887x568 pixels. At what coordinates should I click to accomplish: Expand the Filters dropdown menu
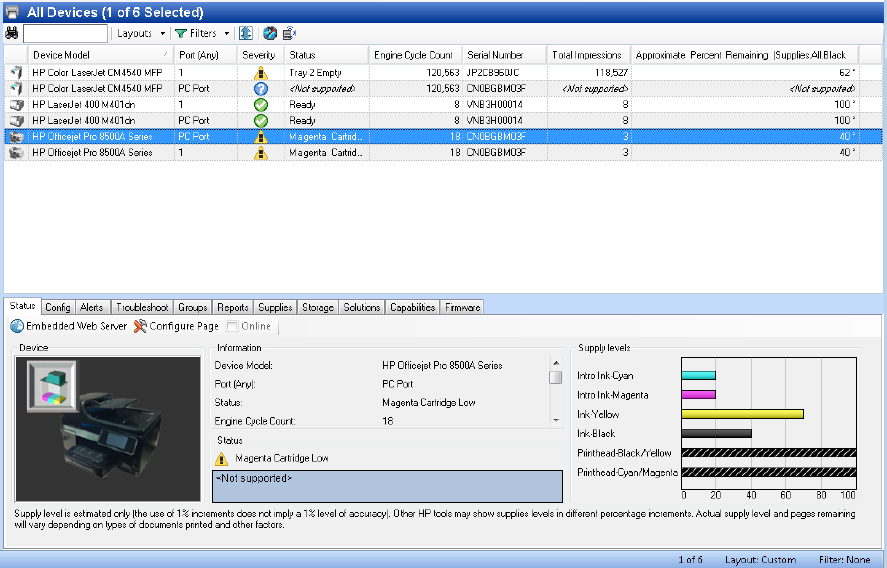click(202, 33)
